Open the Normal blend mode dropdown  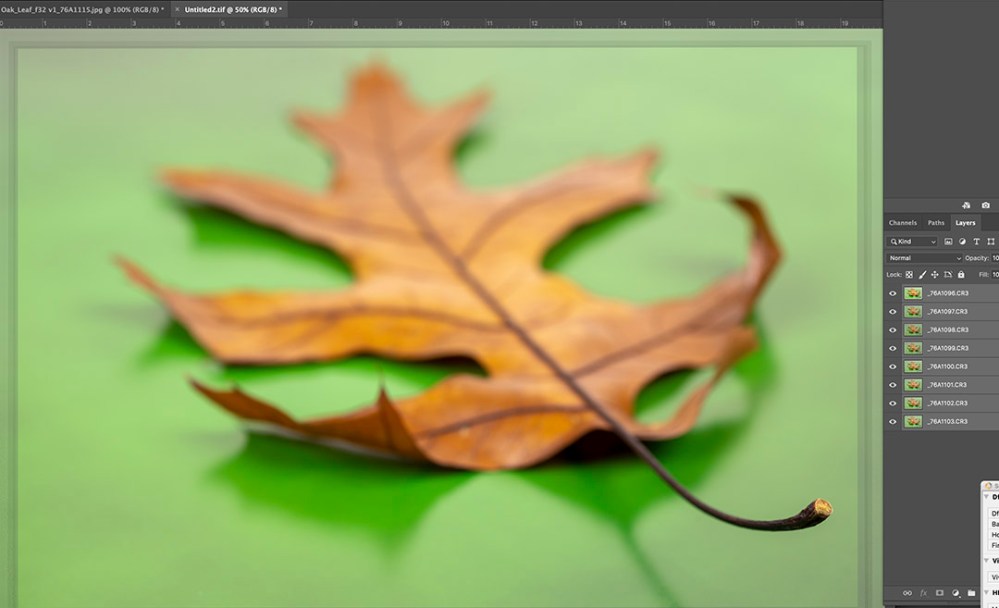(924, 258)
